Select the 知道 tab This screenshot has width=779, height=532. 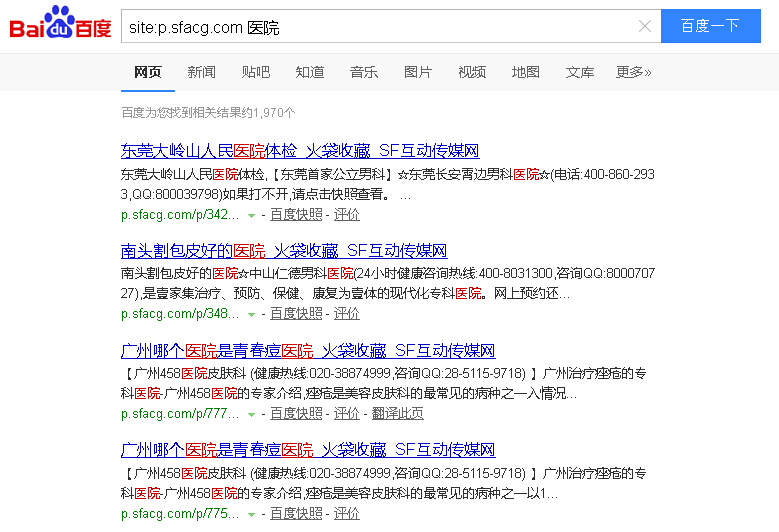(x=310, y=72)
